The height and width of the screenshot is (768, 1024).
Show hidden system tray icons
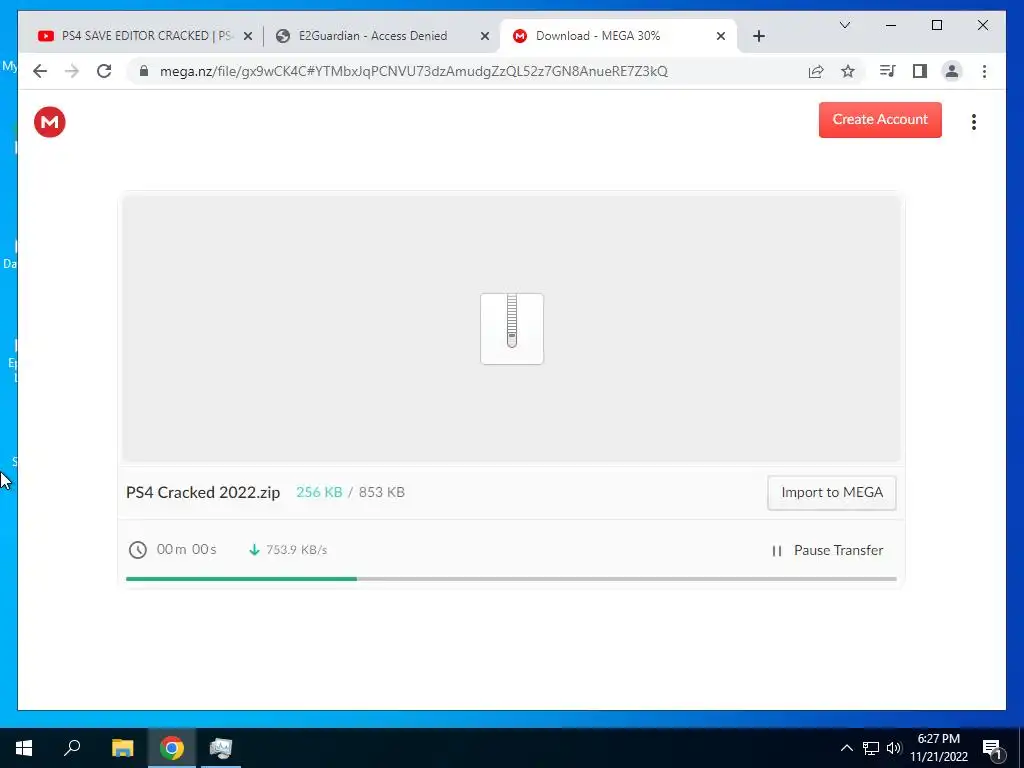click(846, 748)
